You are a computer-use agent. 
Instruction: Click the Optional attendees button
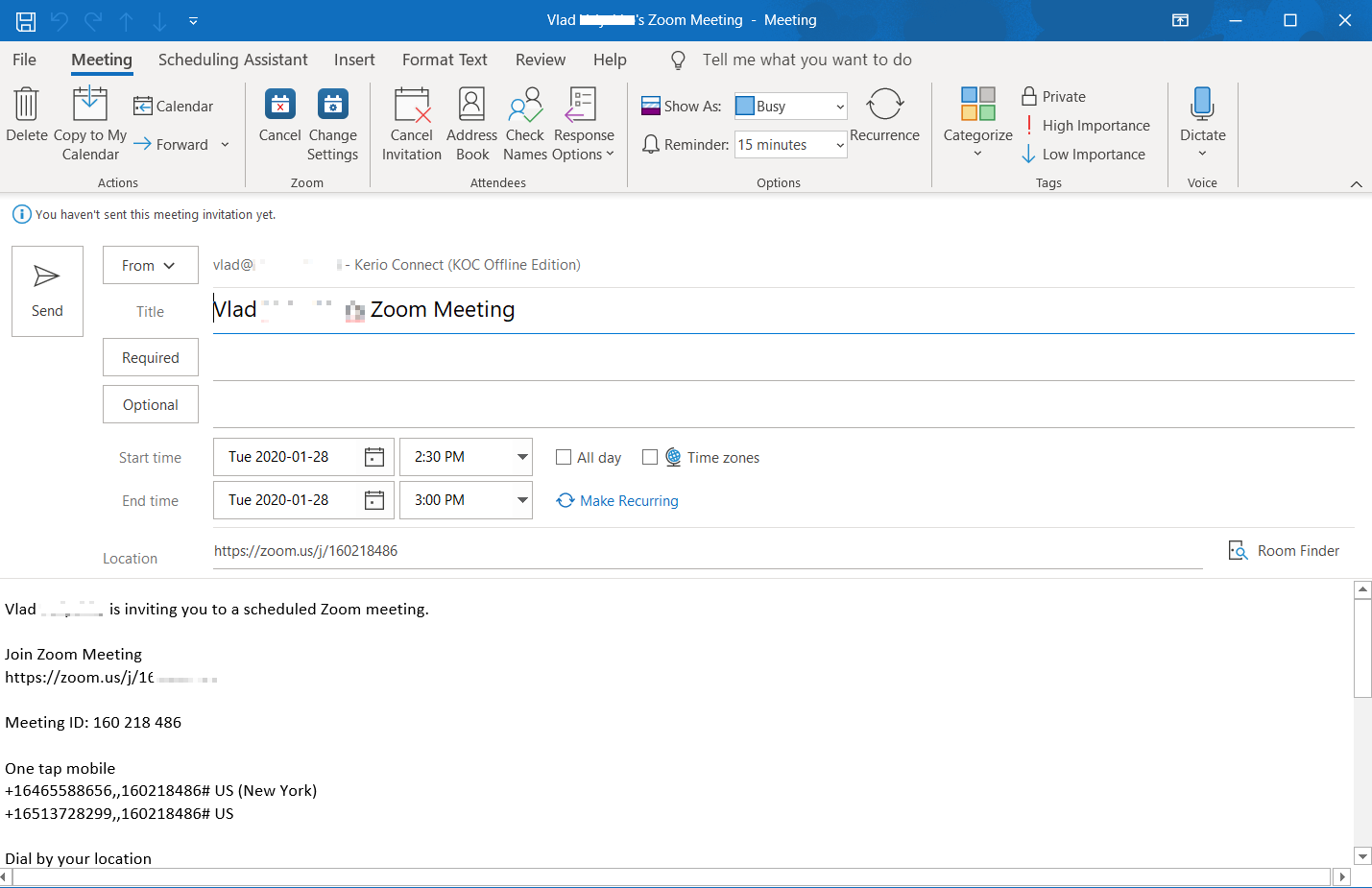pos(151,404)
